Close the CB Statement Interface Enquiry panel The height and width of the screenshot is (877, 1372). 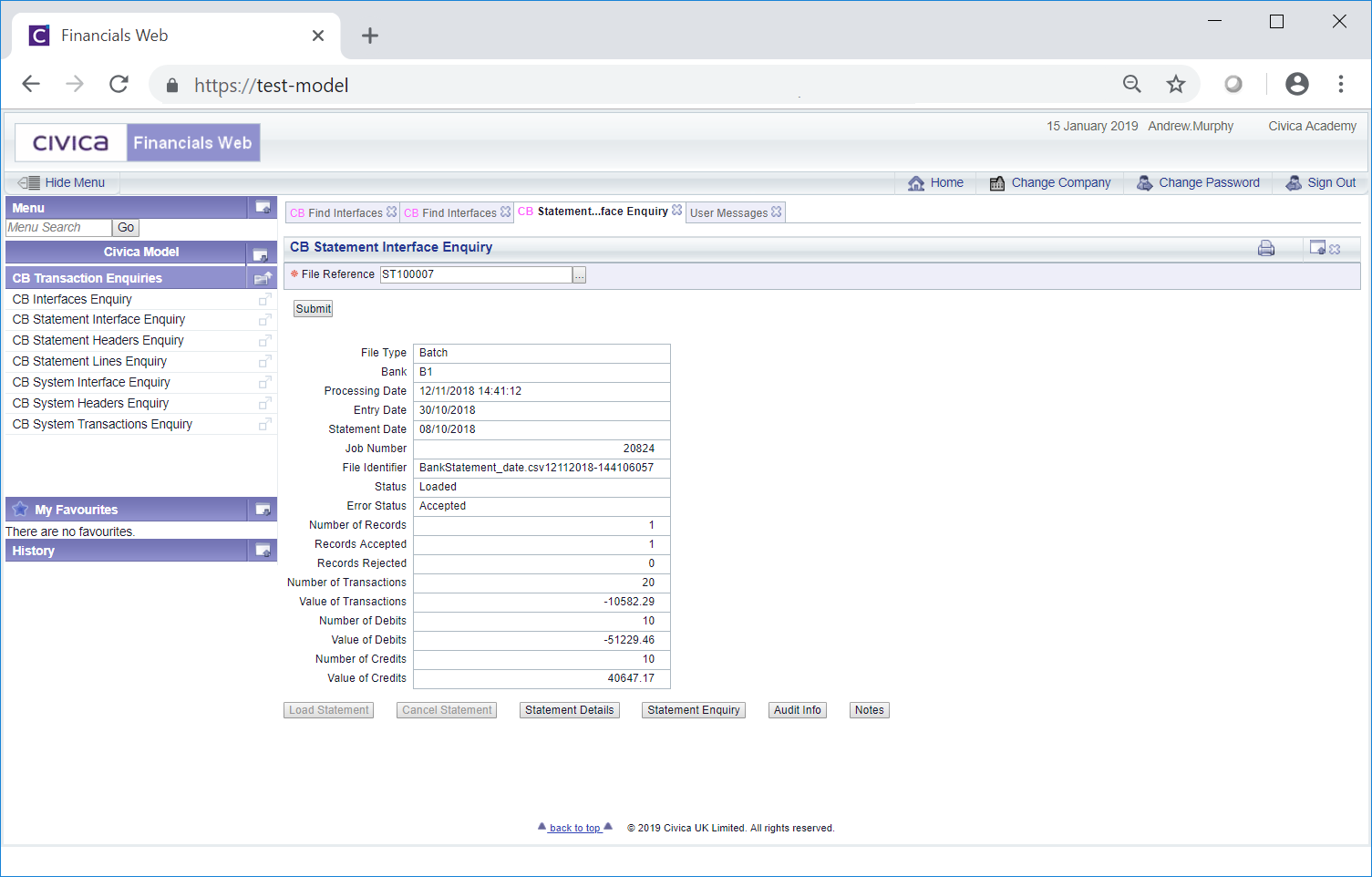1335,249
